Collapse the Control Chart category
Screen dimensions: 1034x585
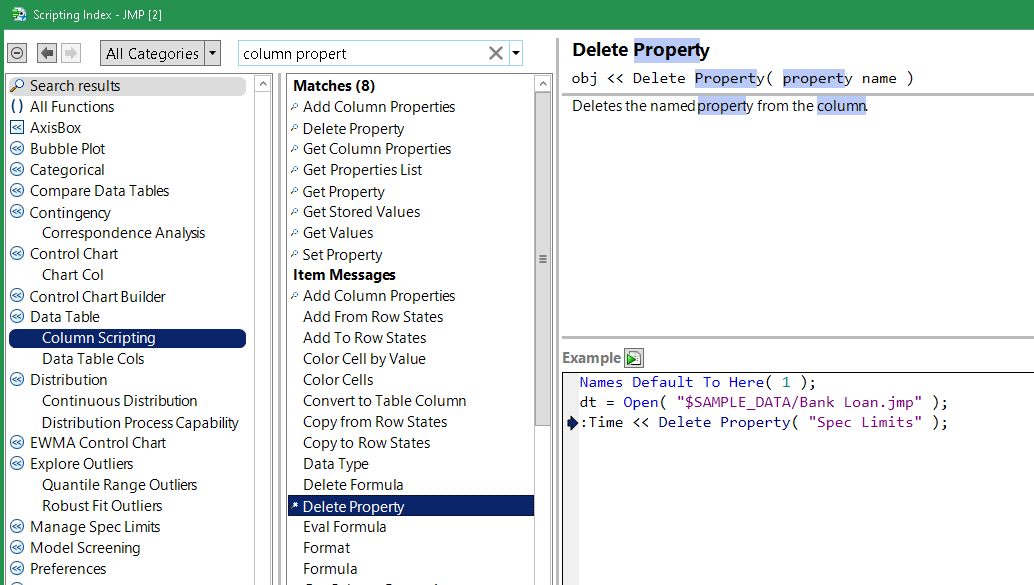click(17, 254)
